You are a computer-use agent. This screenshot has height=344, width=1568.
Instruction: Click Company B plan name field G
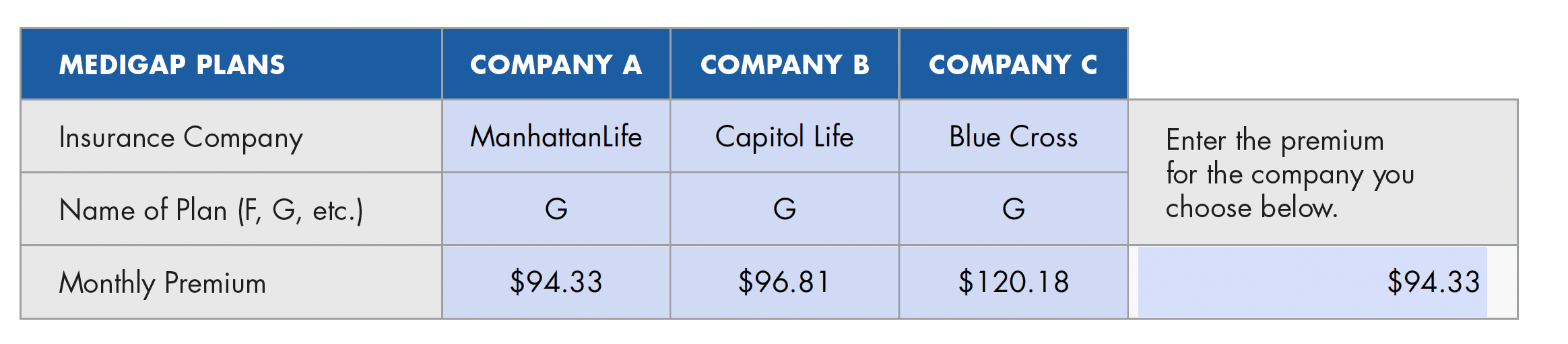785,209
